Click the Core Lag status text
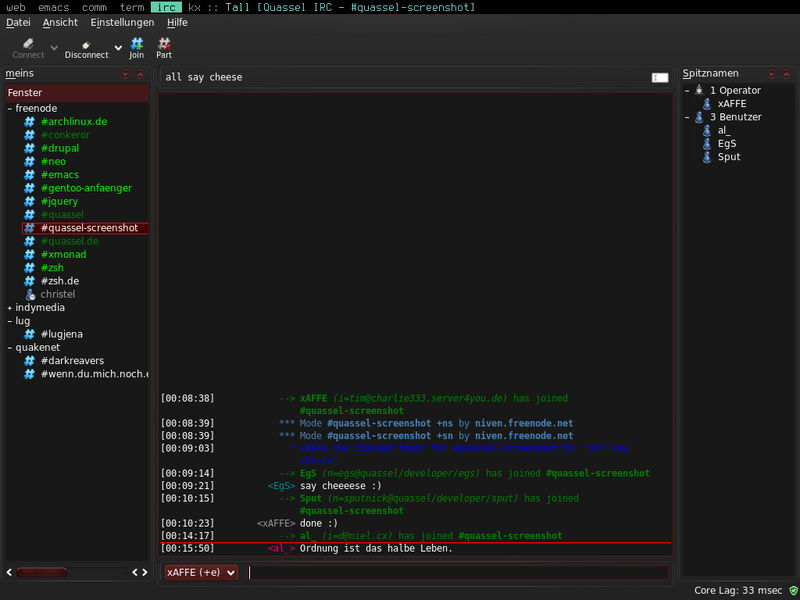Image resolution: width=800 pixels, height=600 pixels. [x=738, y=590]
